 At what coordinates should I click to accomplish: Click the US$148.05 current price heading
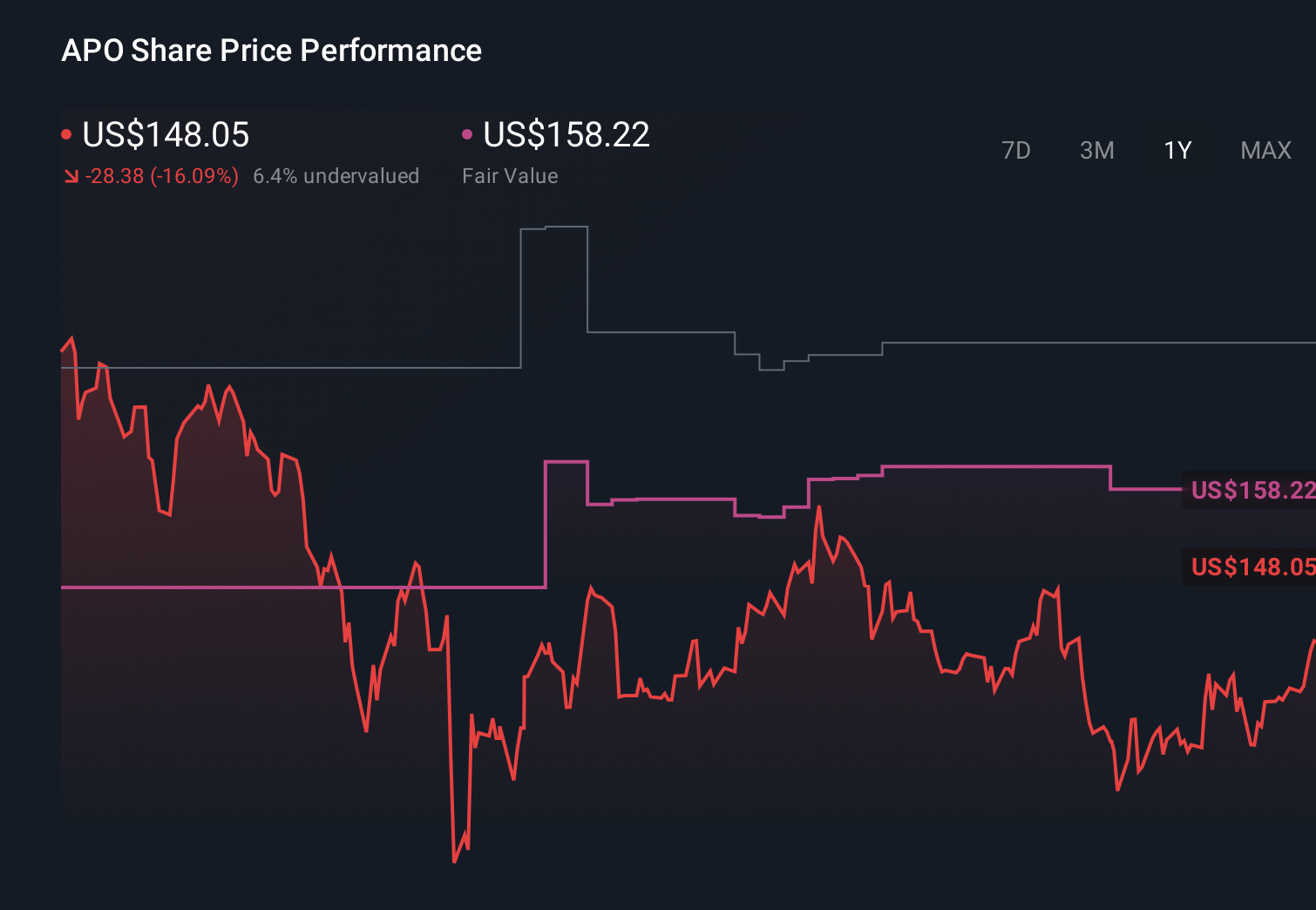point(165,134)
